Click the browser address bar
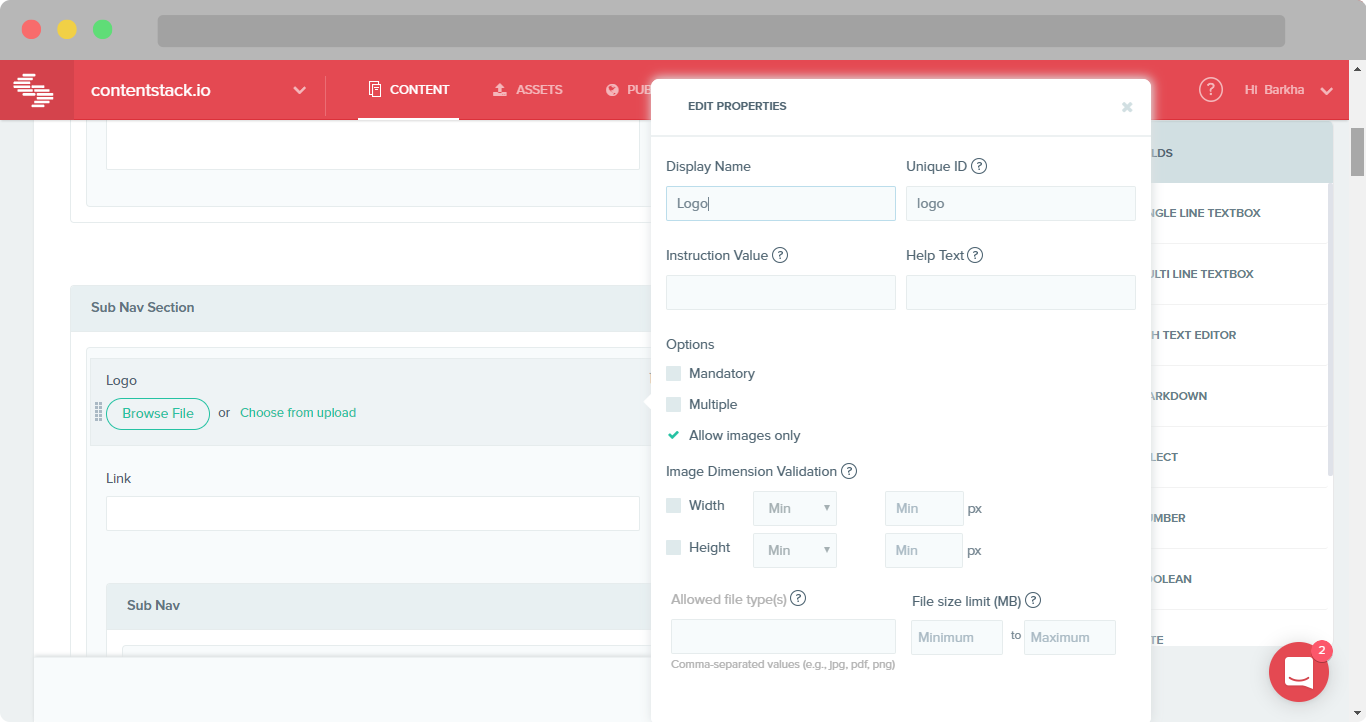The width and height of the screenshot is (1366, 722). [721, 30]
